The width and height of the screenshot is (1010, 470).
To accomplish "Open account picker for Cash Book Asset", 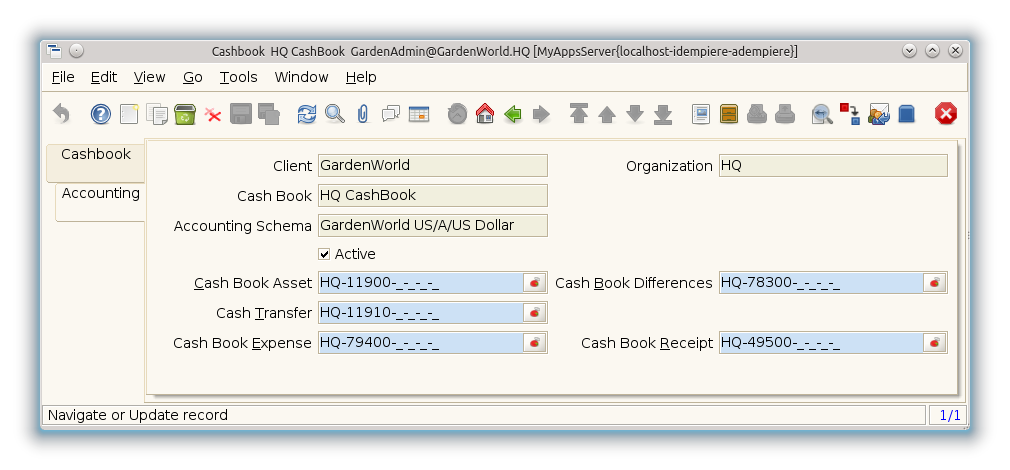I will tap(535, 283).
